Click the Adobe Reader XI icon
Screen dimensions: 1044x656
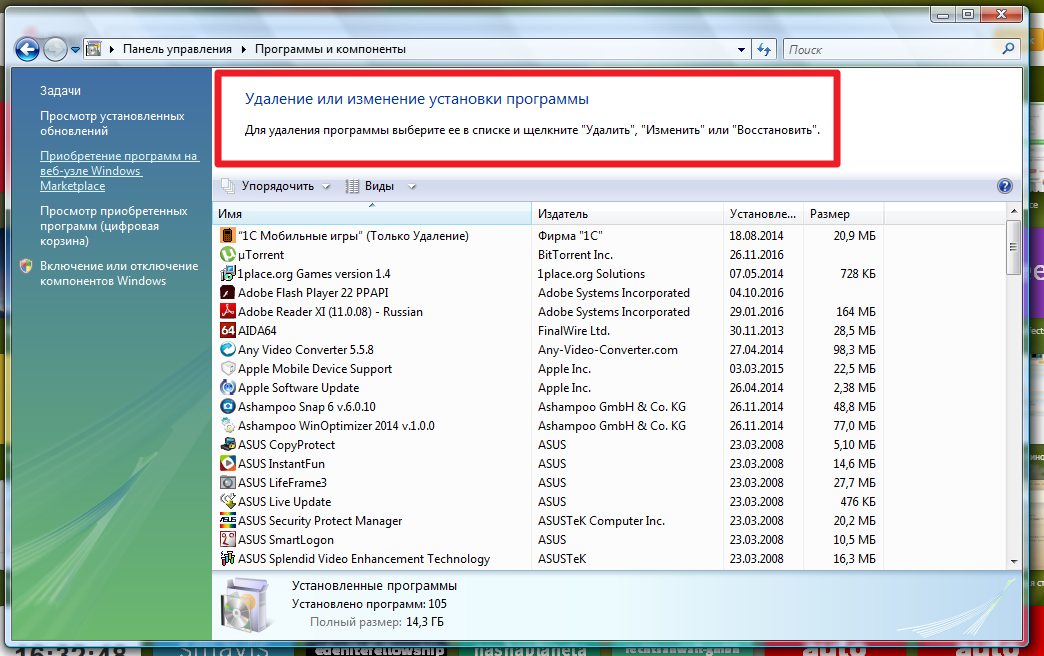228,311
